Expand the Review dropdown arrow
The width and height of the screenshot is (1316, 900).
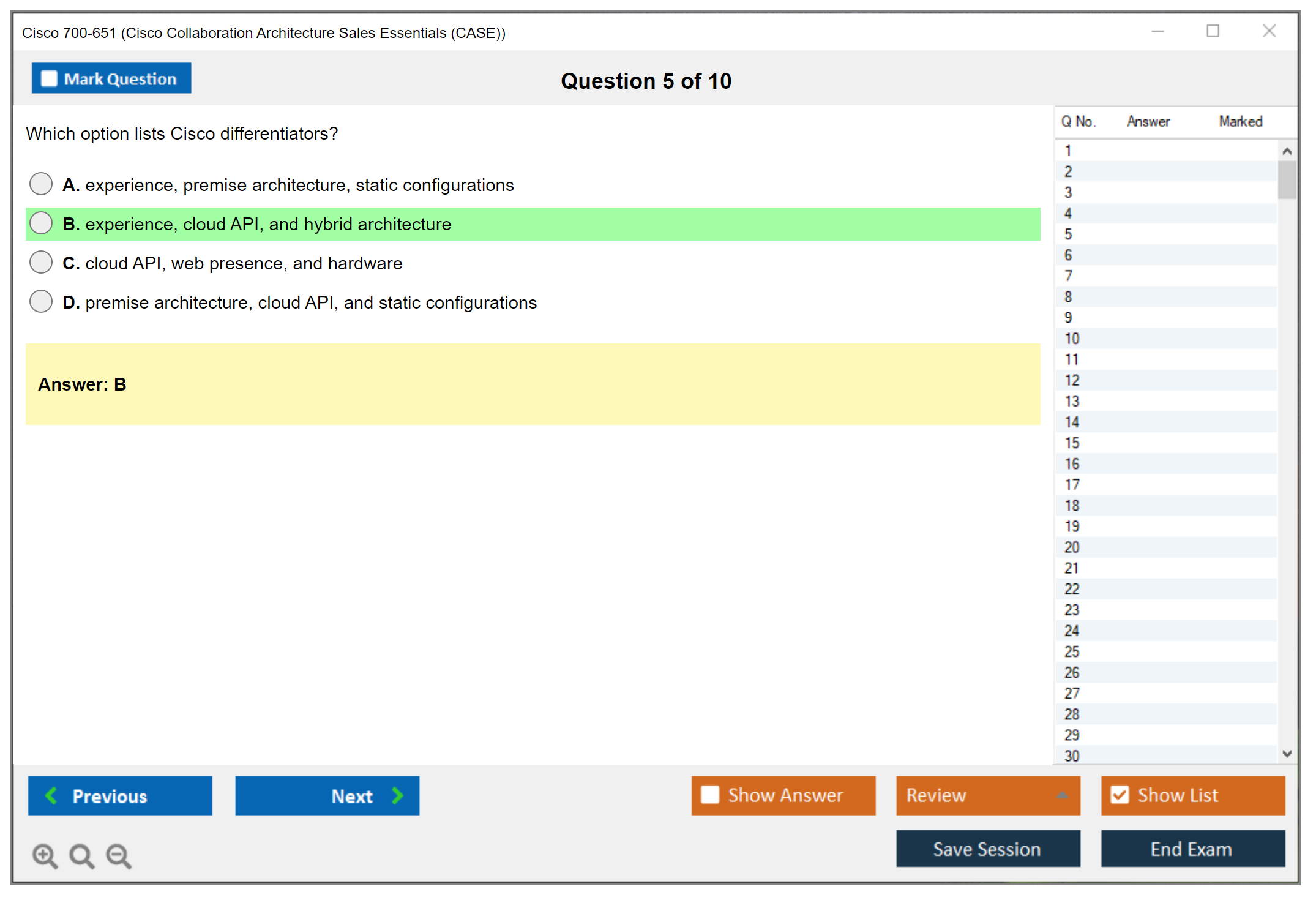tap(1063, 795)
